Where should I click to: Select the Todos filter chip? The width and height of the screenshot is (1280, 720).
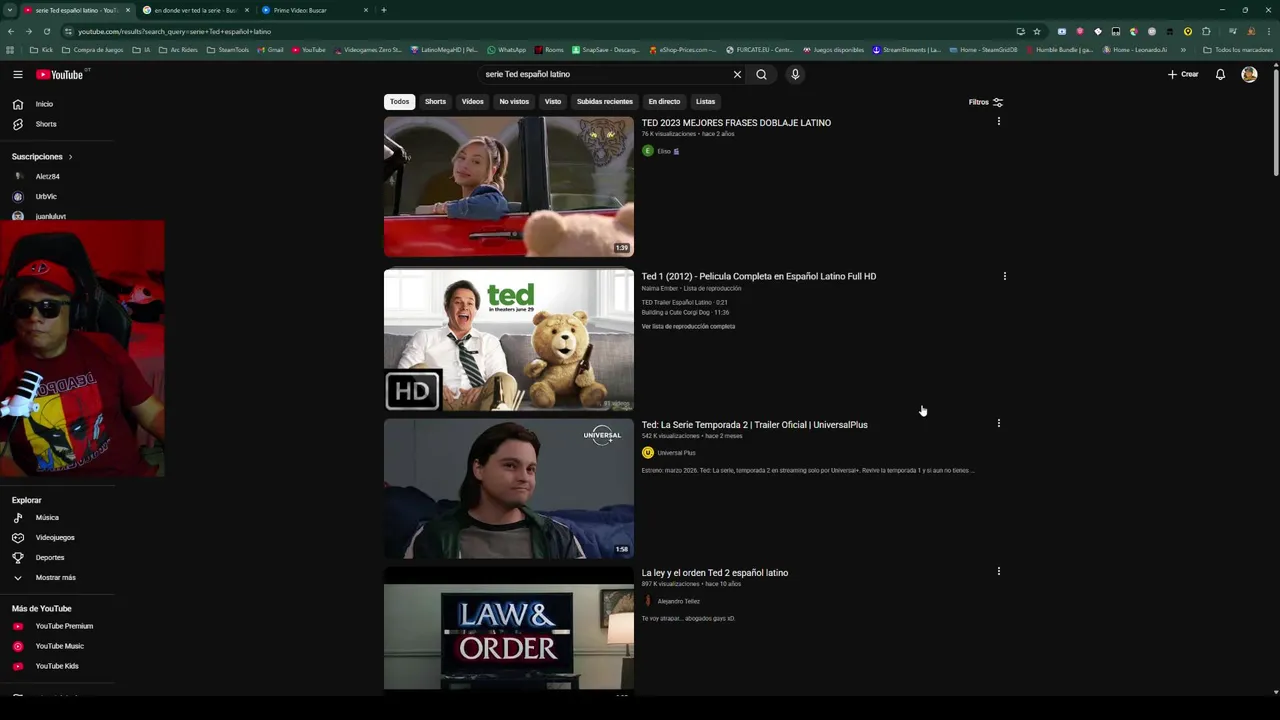pos(399,101)
